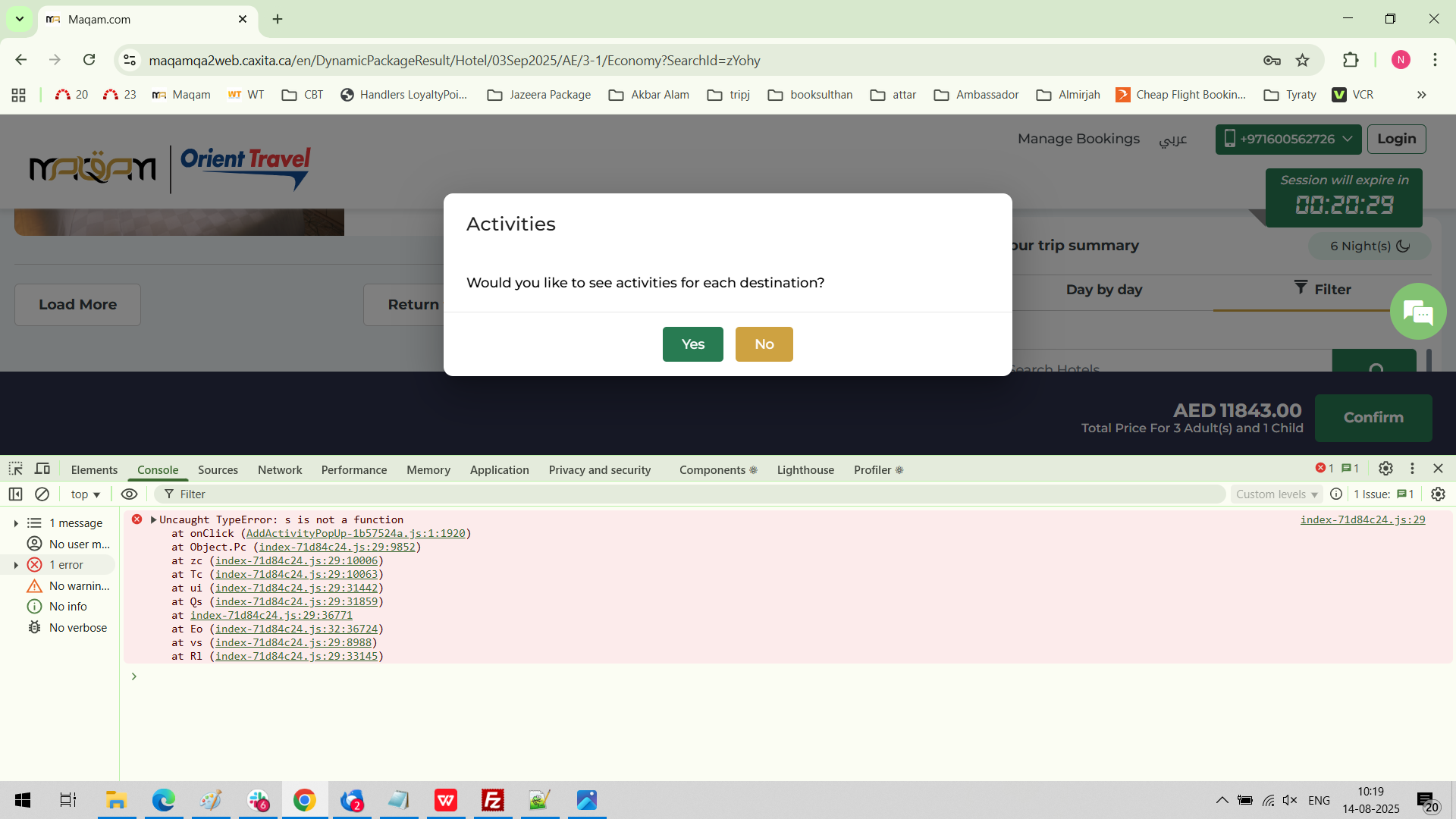Click the live expression eye icon
Viewport: 1456px width, 819px height.
[130, 494]
